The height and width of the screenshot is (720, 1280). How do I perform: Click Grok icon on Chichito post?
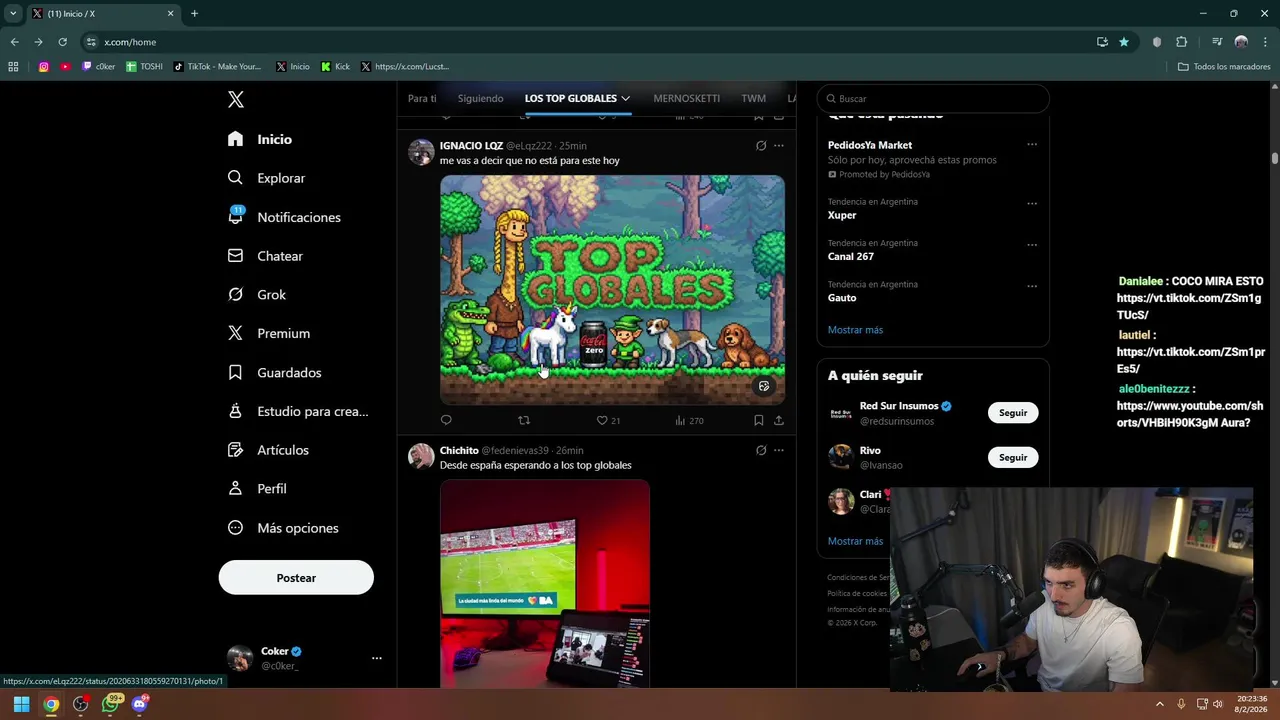coord(761,451)
